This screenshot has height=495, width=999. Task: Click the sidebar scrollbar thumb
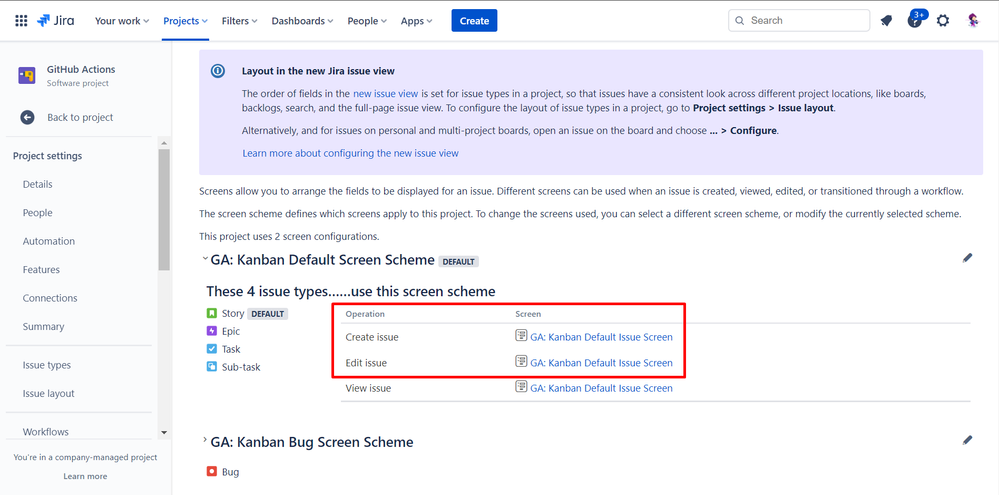(x=164, y=210)
